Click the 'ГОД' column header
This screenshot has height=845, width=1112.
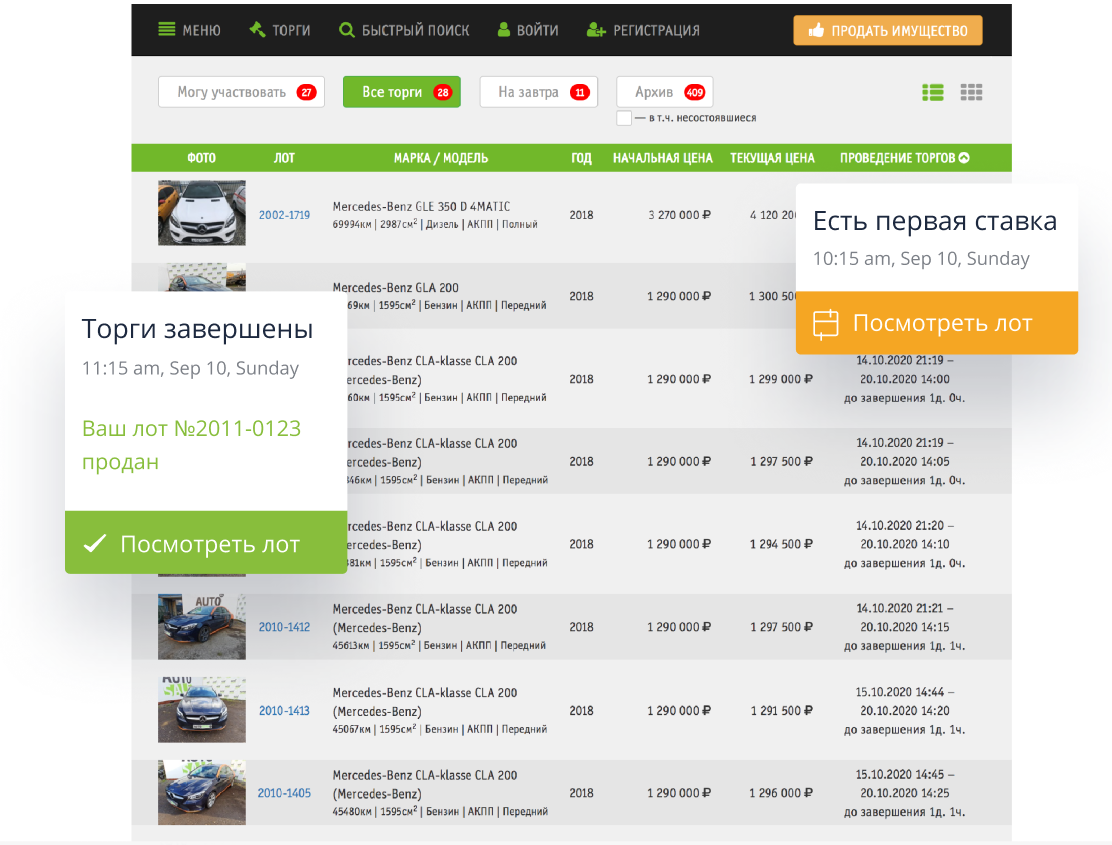click(x=581, y=157)
